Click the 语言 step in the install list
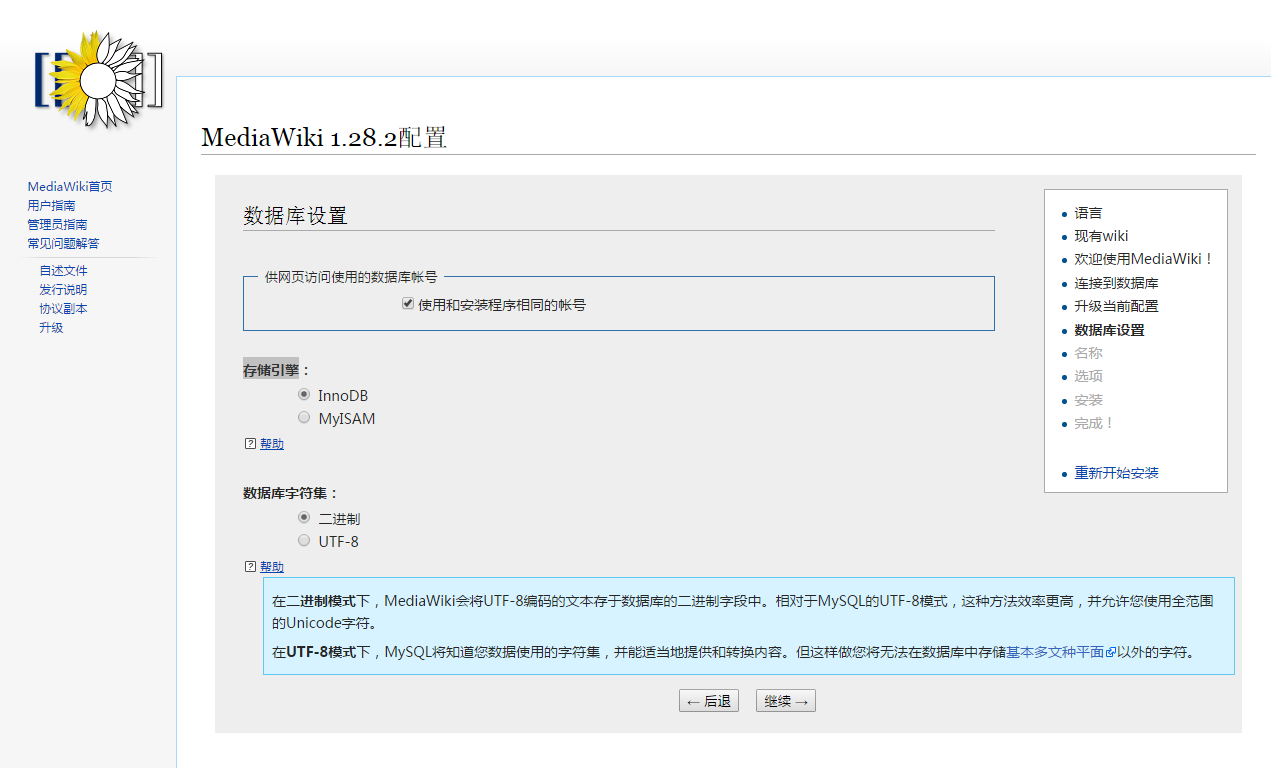The image size is (1271, 768). [x=1088, y=213]
